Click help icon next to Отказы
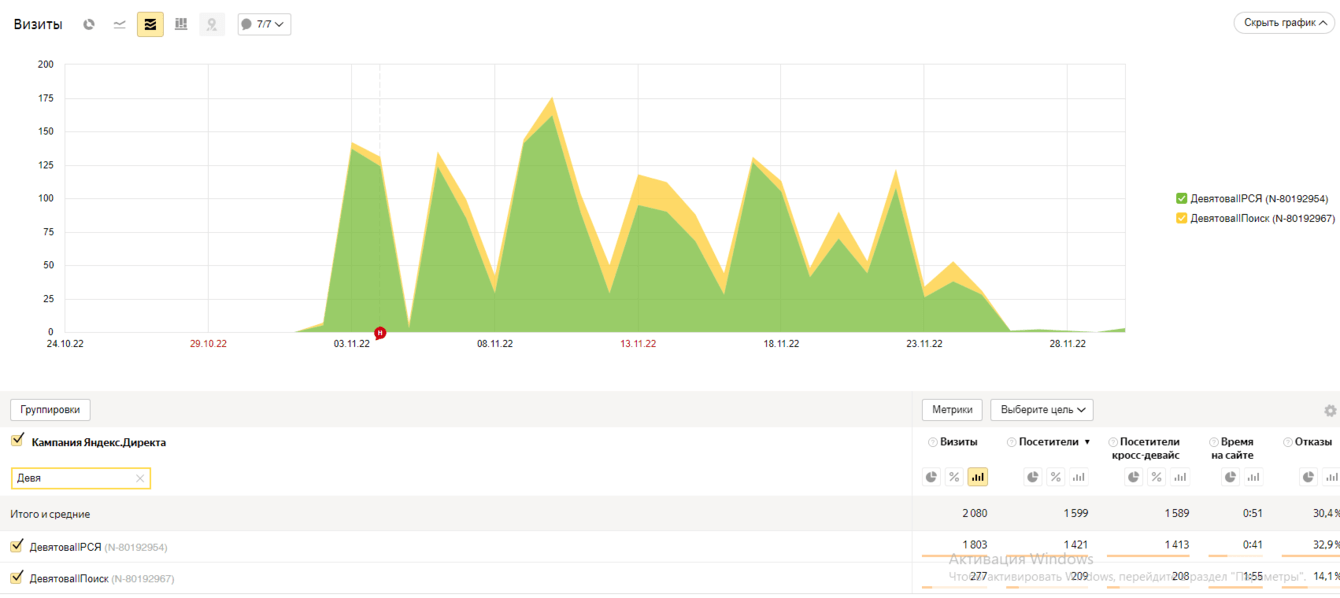 (x=1288, y=442)
